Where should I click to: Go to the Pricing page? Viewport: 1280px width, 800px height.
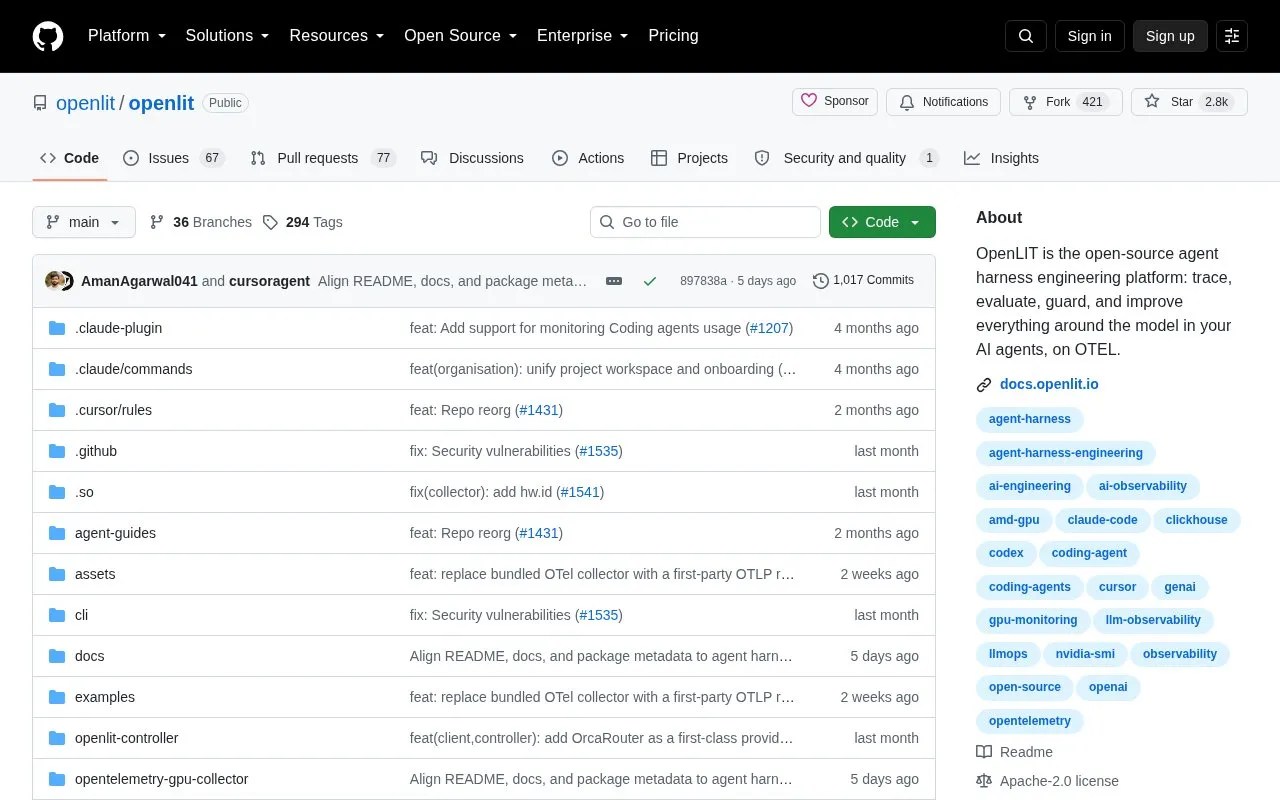click(673, 36)
